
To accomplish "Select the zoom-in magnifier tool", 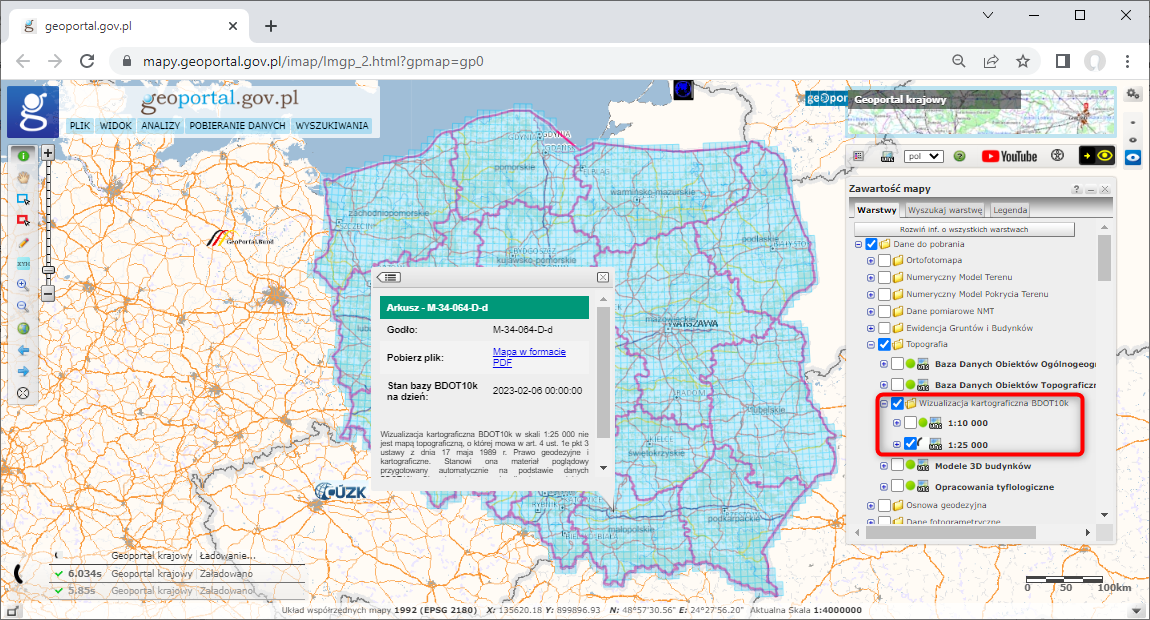I will pos(22,286).
